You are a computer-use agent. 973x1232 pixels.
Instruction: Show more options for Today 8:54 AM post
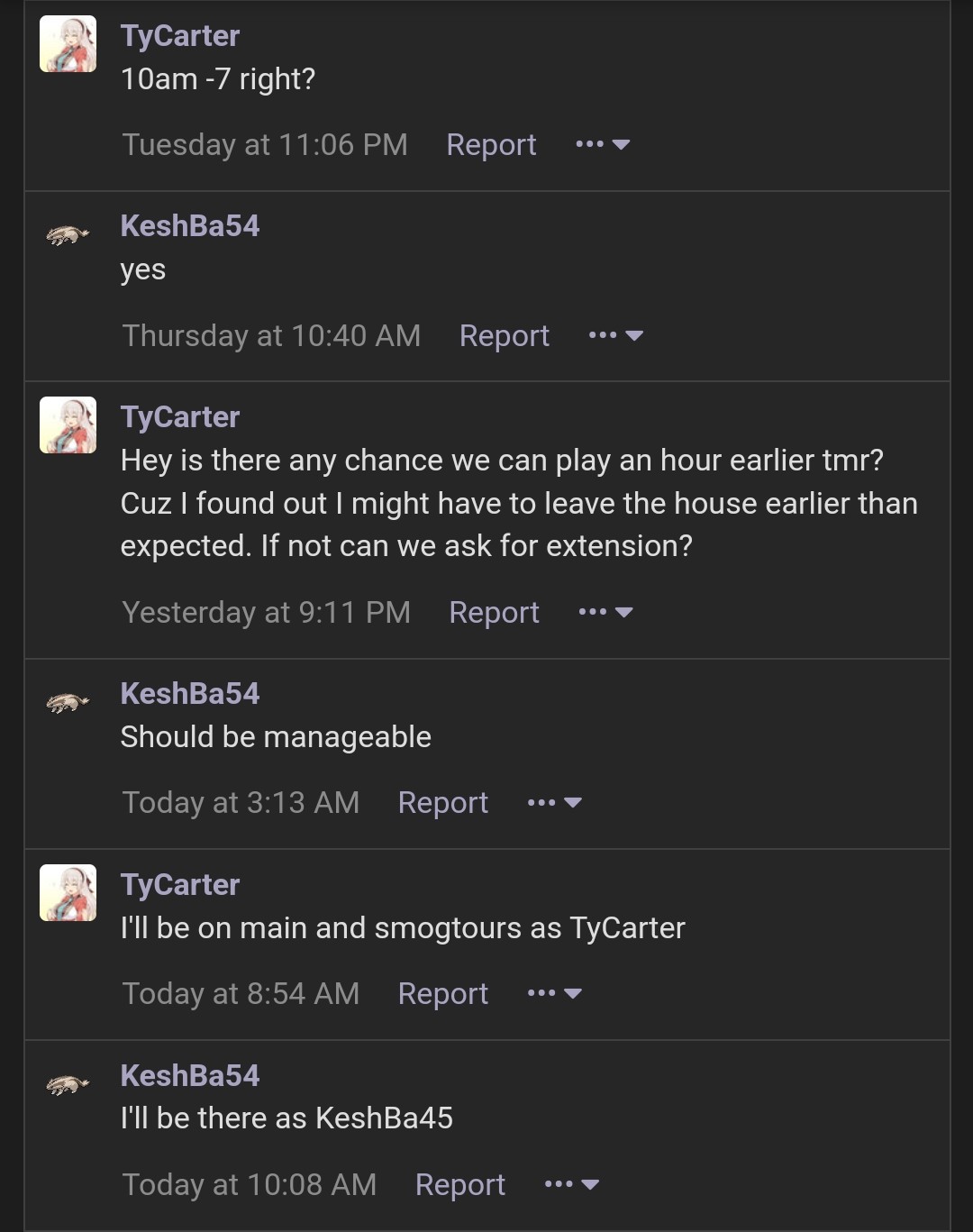[x=555, y=993]
